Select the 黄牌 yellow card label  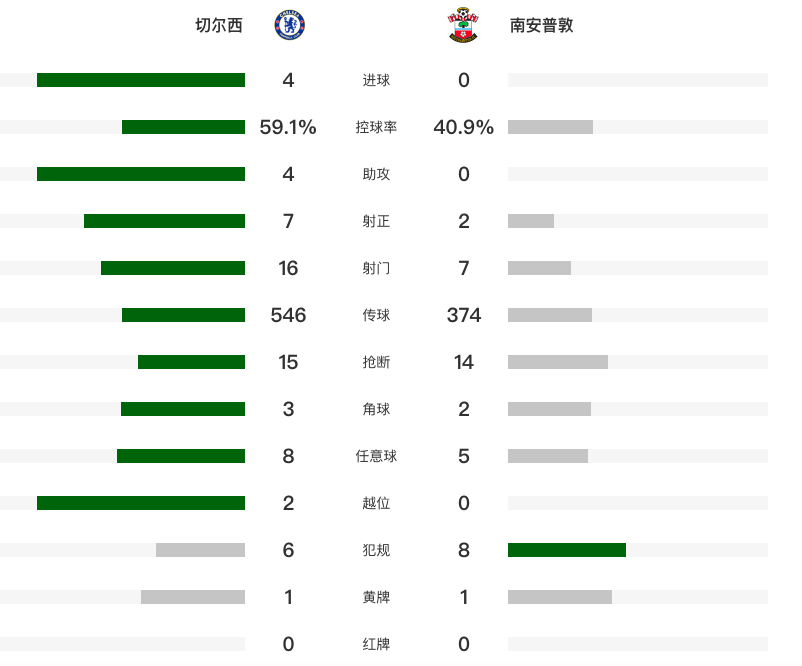tap(376, 597)
